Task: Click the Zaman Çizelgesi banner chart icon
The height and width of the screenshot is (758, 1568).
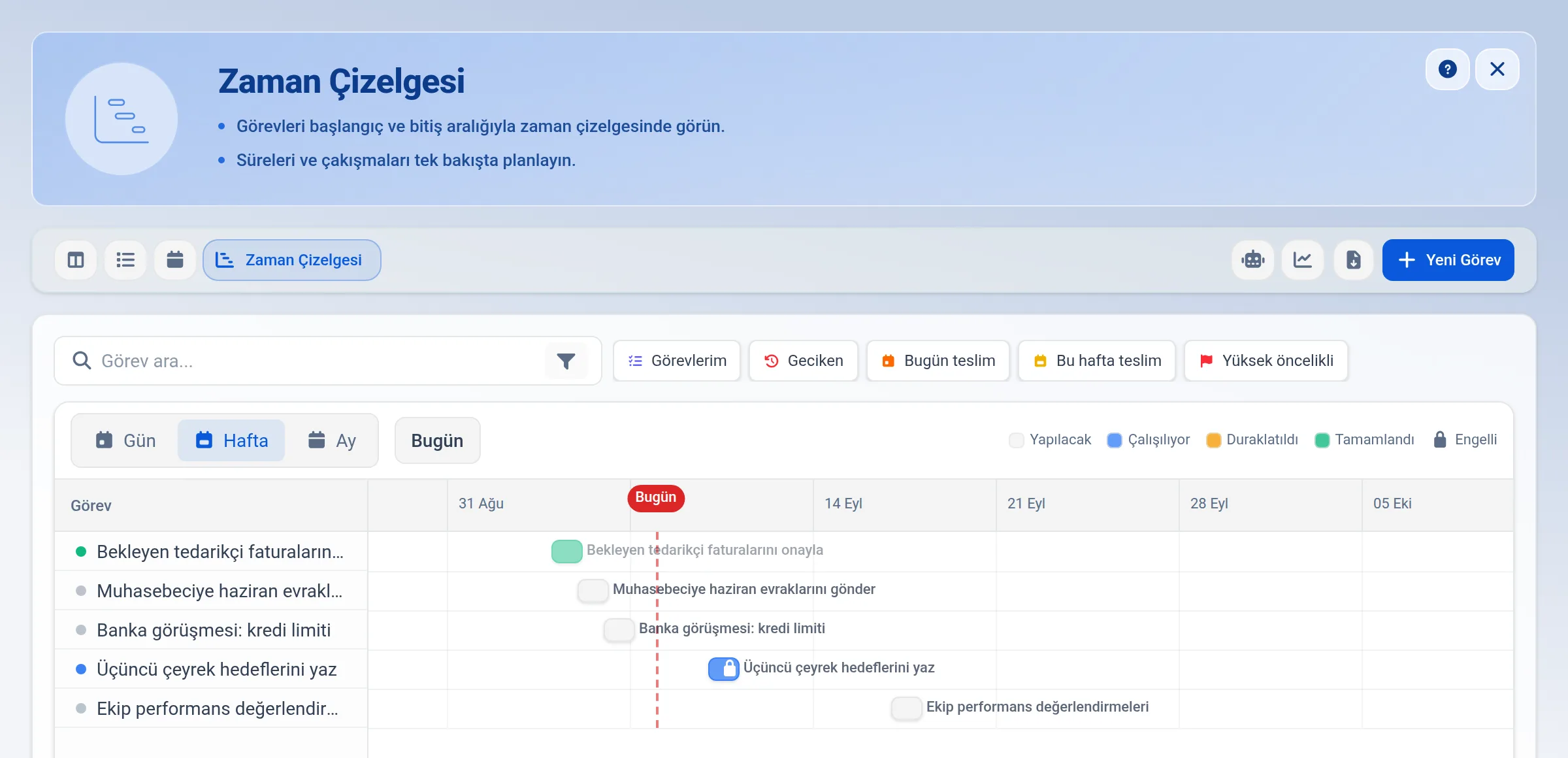Action: [x=122, y=119]
